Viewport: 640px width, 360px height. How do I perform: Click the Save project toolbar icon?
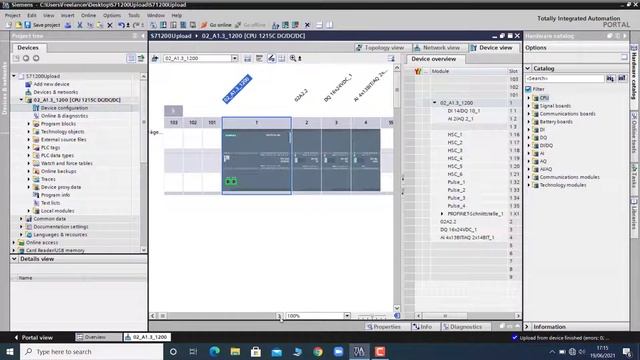pos(28,25)
